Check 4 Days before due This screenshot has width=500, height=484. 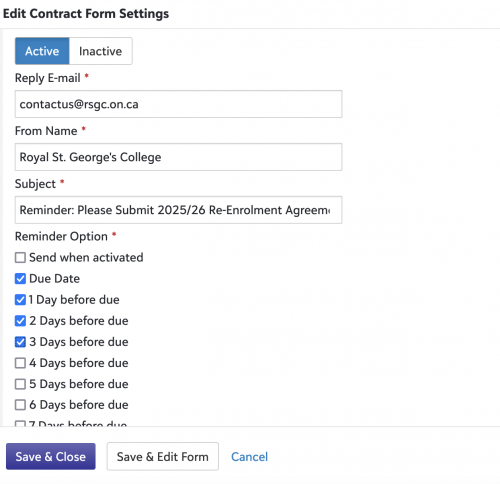20,363
